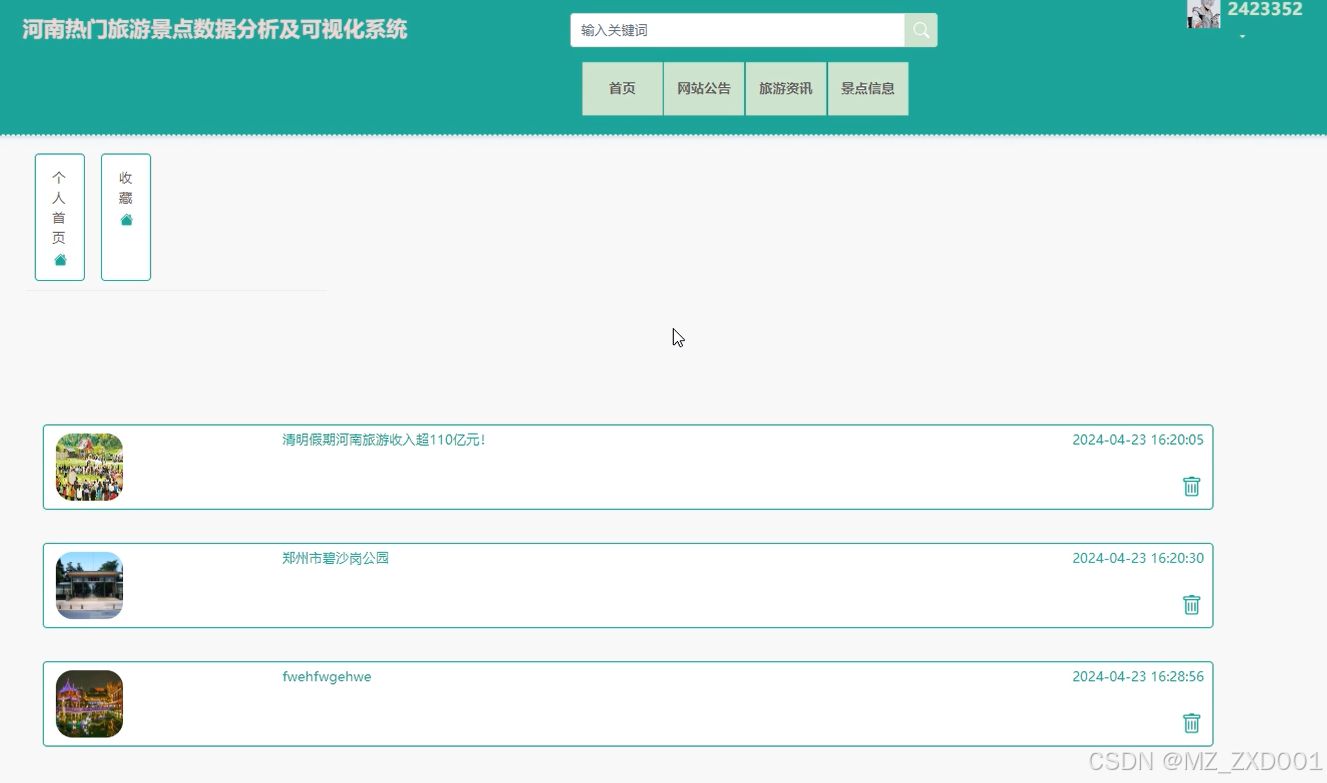Expand the user account dropdown arrow
The height and width of the screenshot is (783, 1327).
tap(1242, 37)
